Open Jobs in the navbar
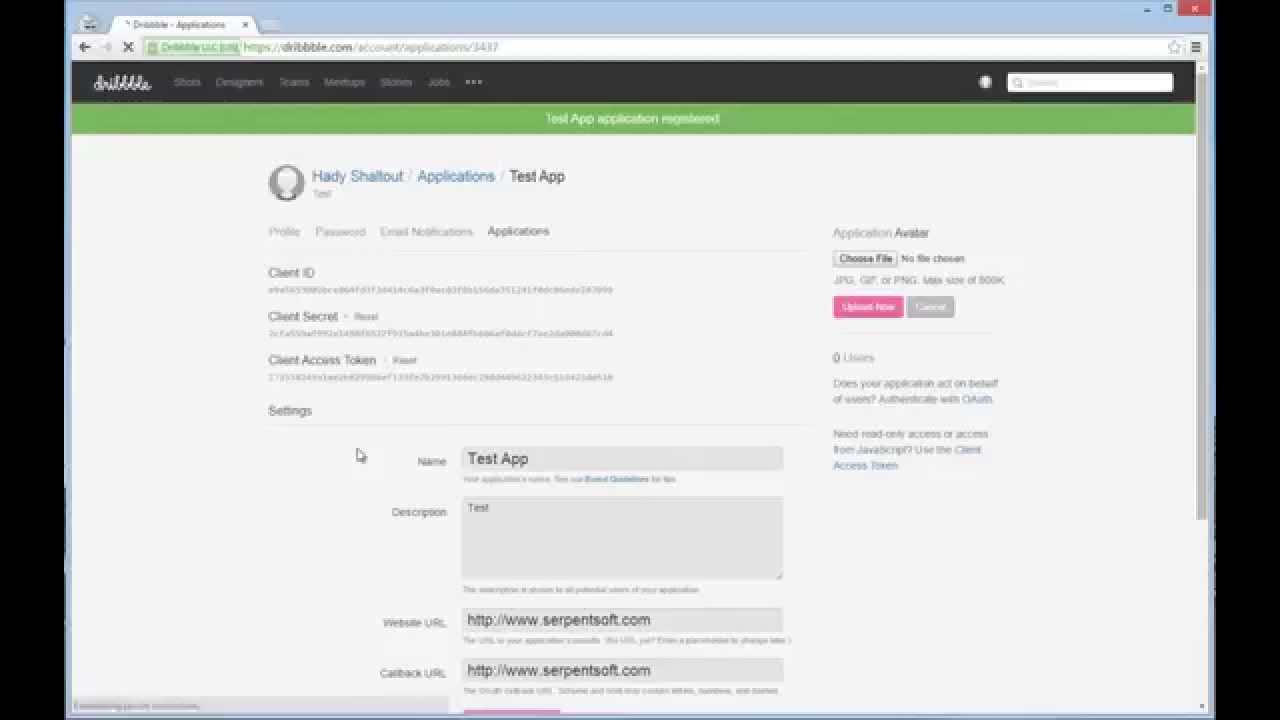1280x720 pixels. click(x=439, y=82)
